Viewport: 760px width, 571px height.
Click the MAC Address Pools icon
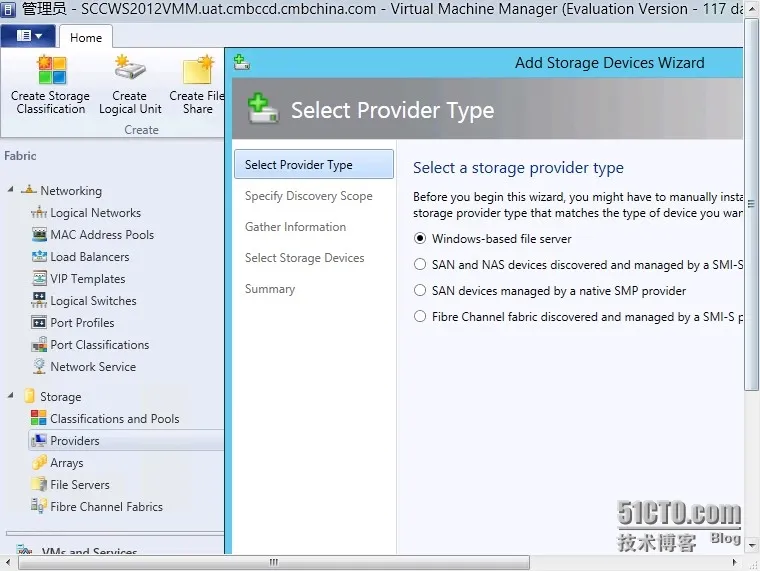(39, 234)
